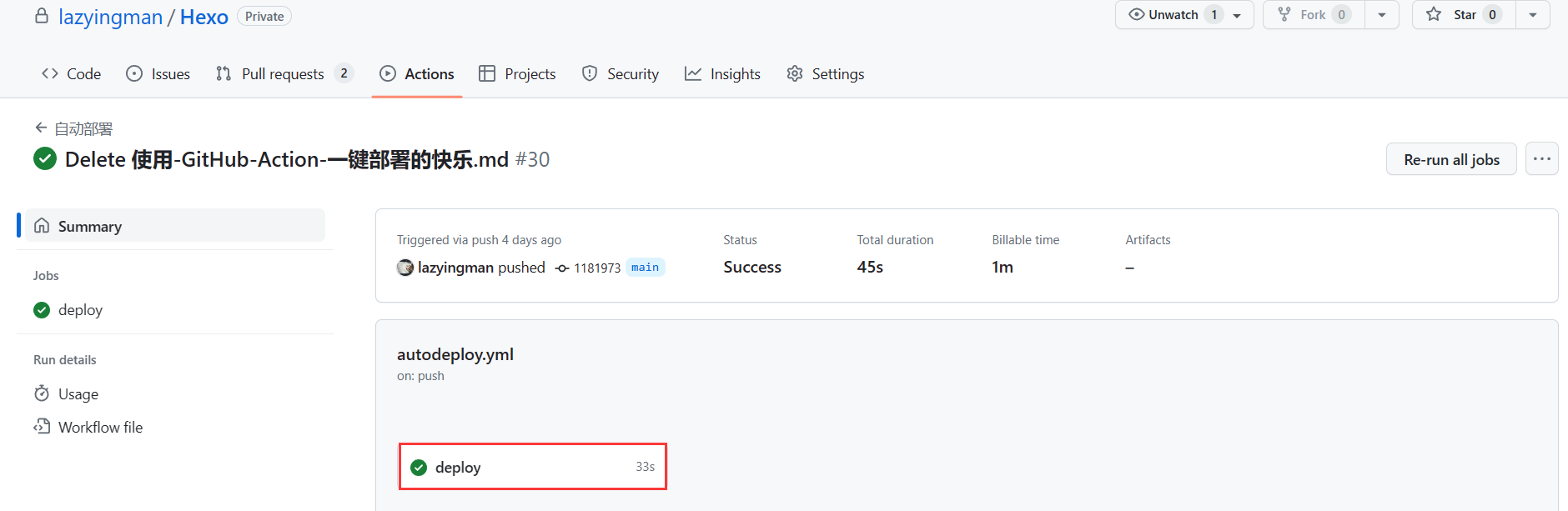Expand the Unwatch notification dropdown arrow
The height and width of the screenshot is (511, 1568).
tap(1237, 15)
